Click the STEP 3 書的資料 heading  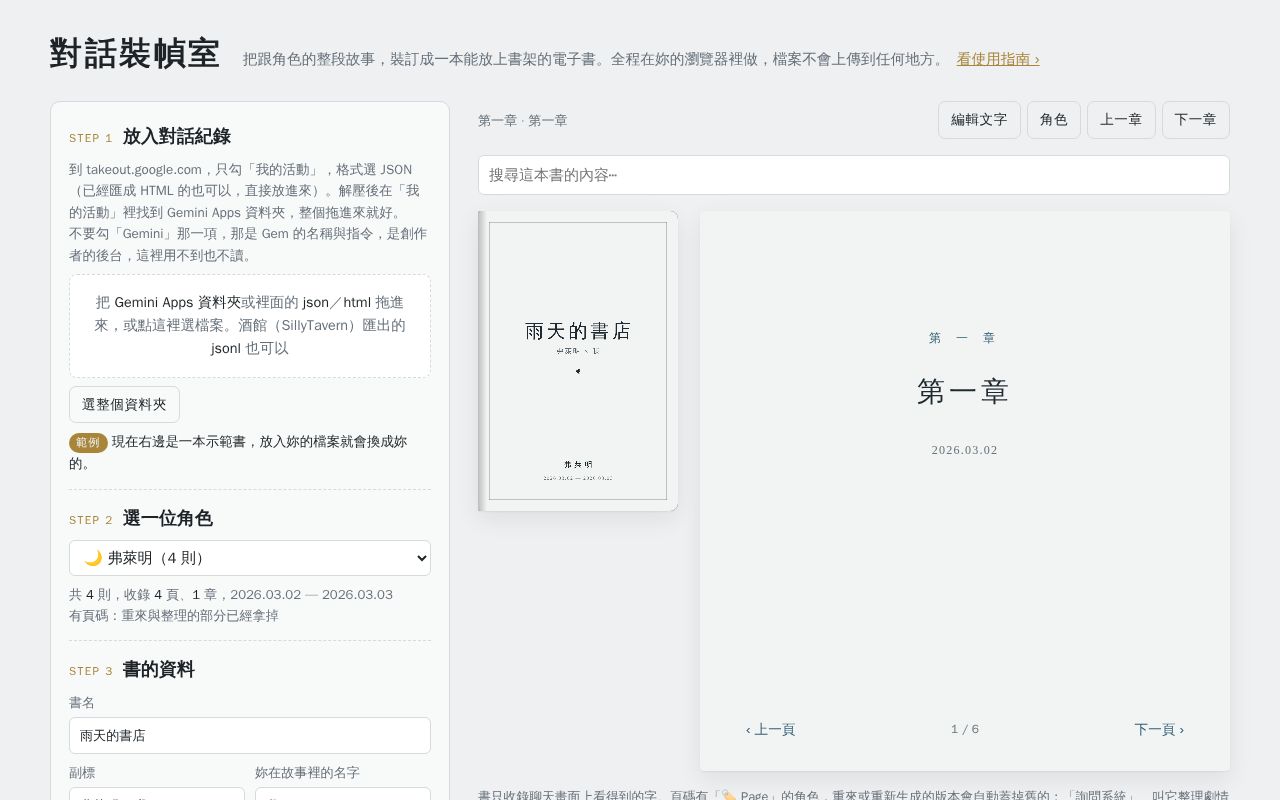(132, 669)
